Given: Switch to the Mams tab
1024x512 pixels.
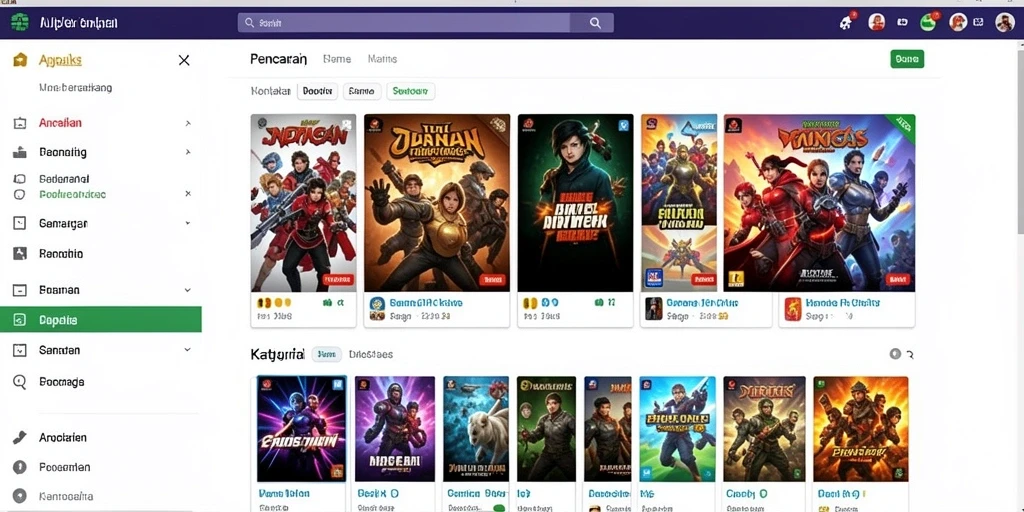Looking at the screenshot, I should (x=382, y=59).
